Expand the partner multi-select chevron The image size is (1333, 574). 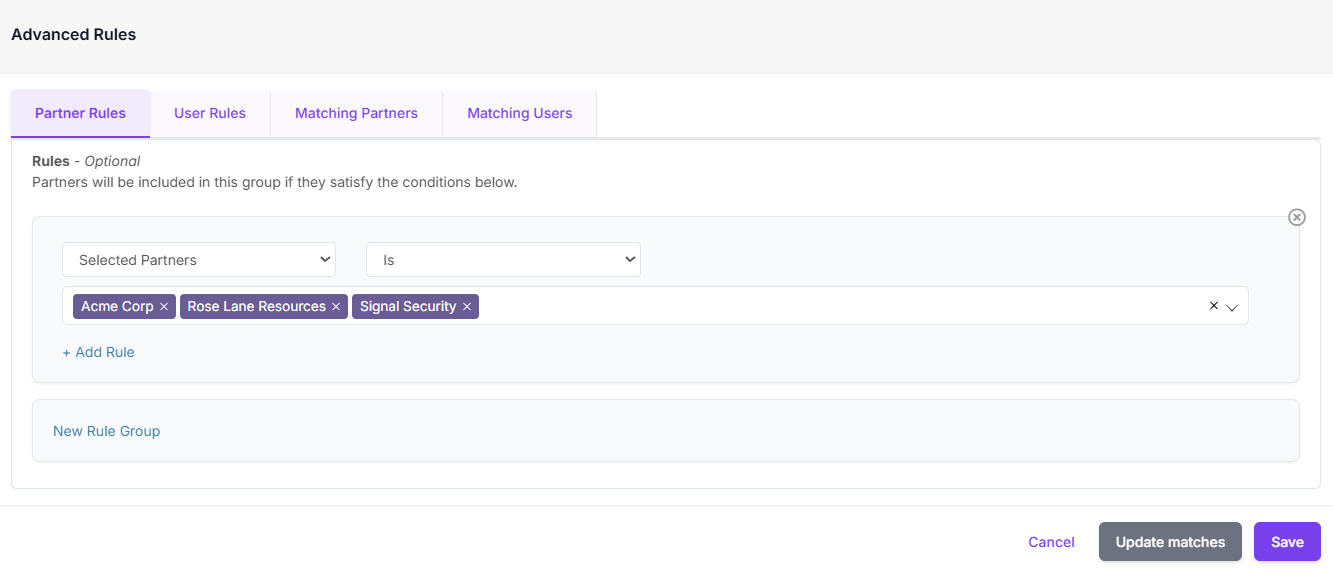pyautogui.click(x=1232, y=307)
